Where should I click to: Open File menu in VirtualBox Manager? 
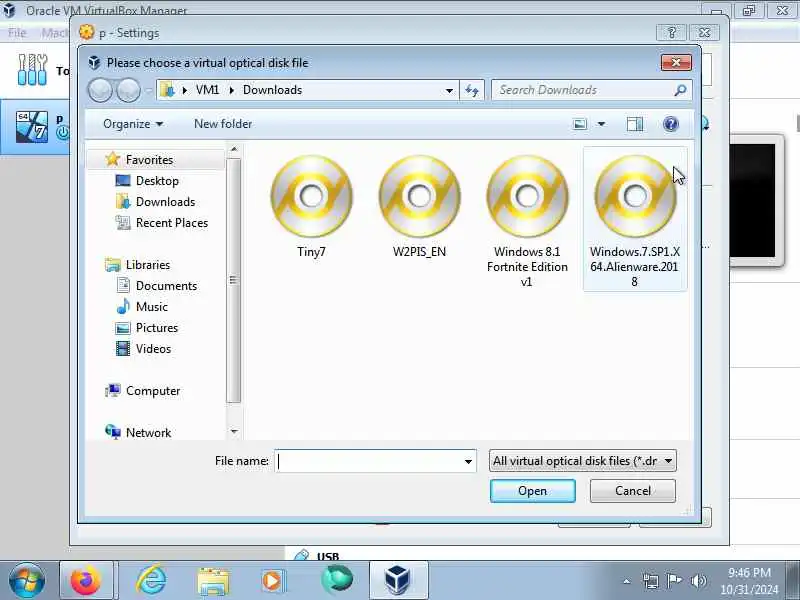click(x=17, y=33)
